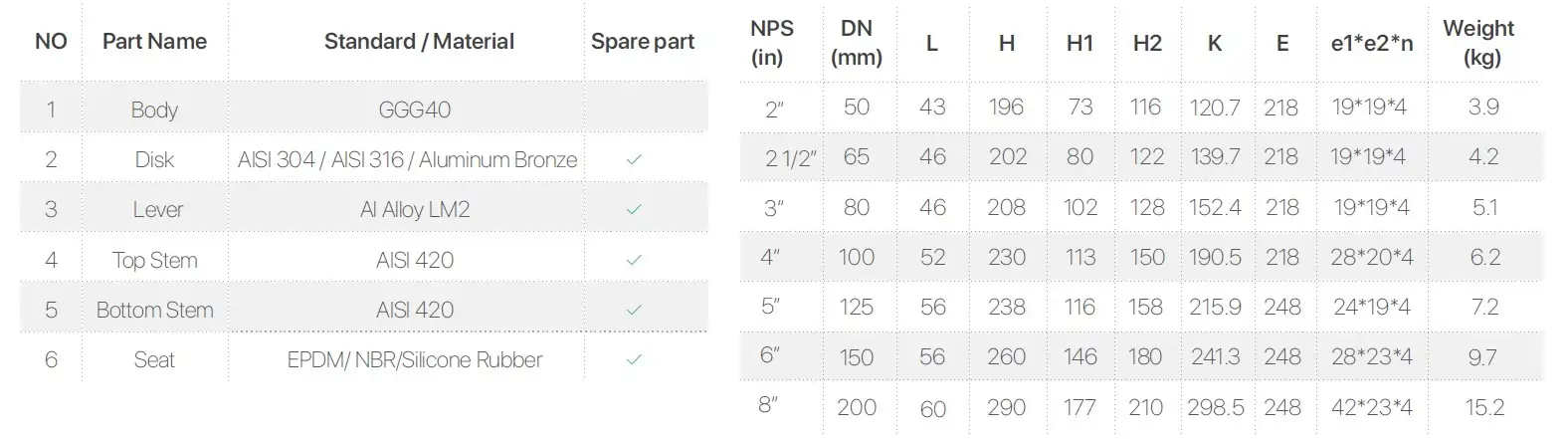Click the Body part name cell
1568x439 pixels.
pyautogui.click(x=154, y=110)
